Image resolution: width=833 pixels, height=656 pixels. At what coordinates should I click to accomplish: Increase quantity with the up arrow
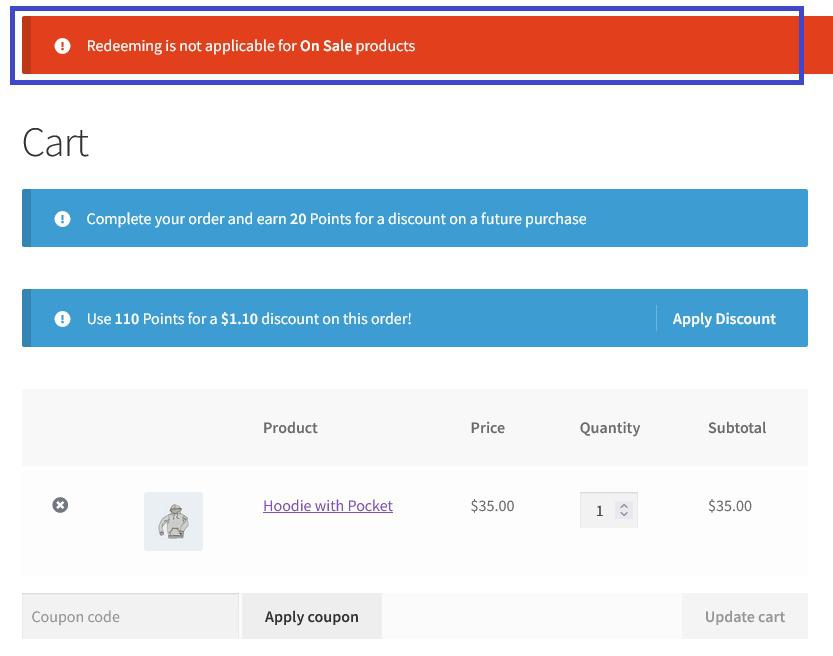[624, 505]
